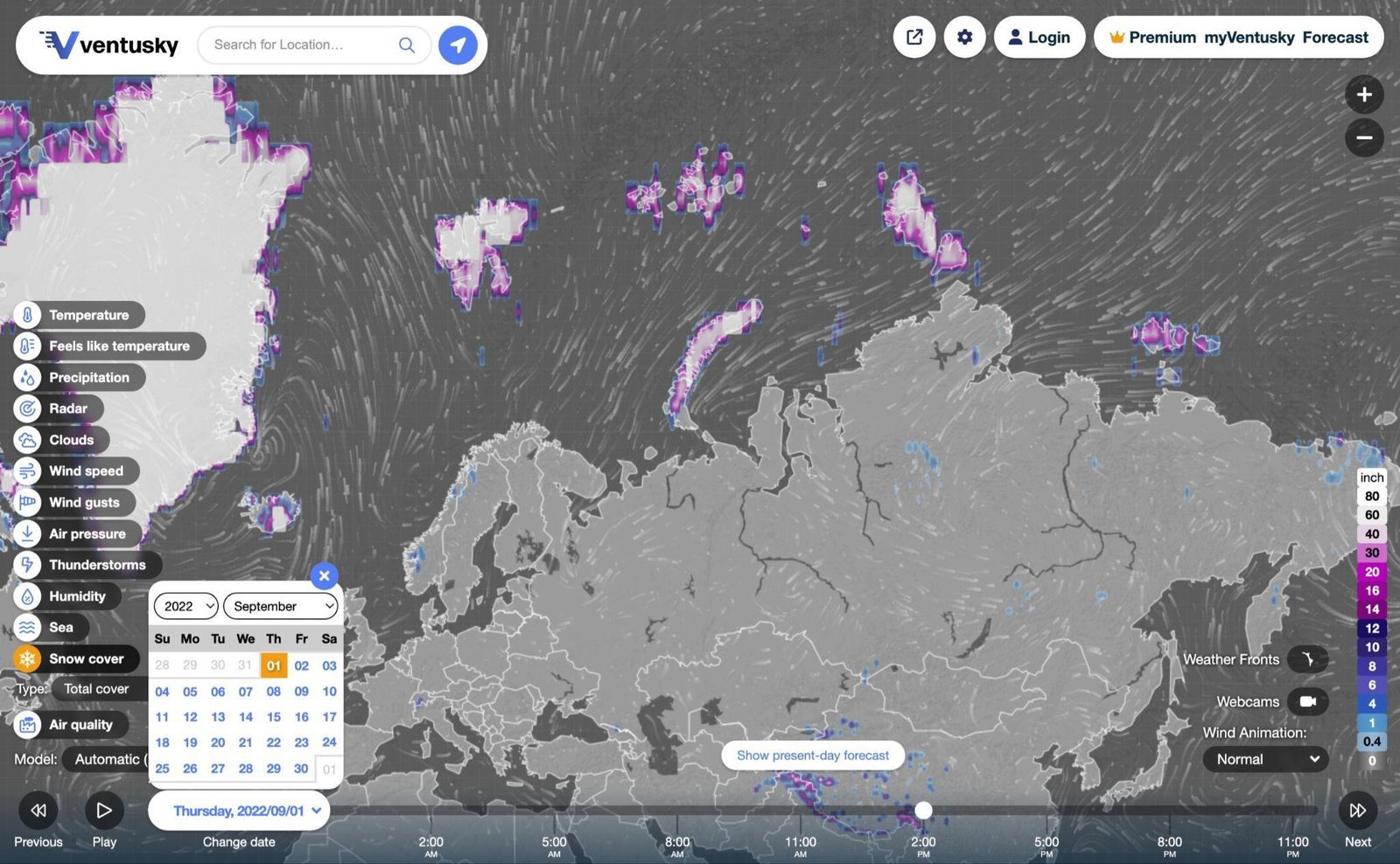1400x864 pixels.
Task: Open myVentusky menu item
Action: point(1249,38)
